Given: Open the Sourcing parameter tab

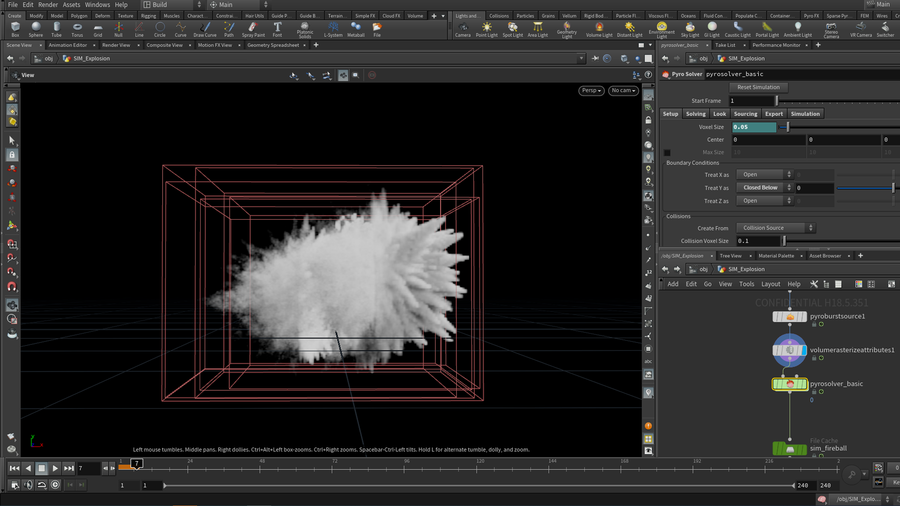Looking at the screenshot, I should coord(746,114).
